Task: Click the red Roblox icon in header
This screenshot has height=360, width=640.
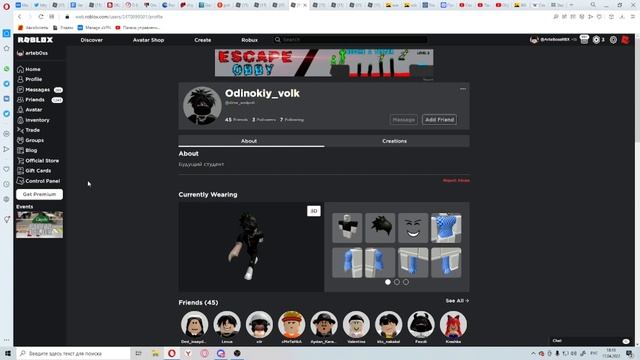Action: tap(625, 40)
